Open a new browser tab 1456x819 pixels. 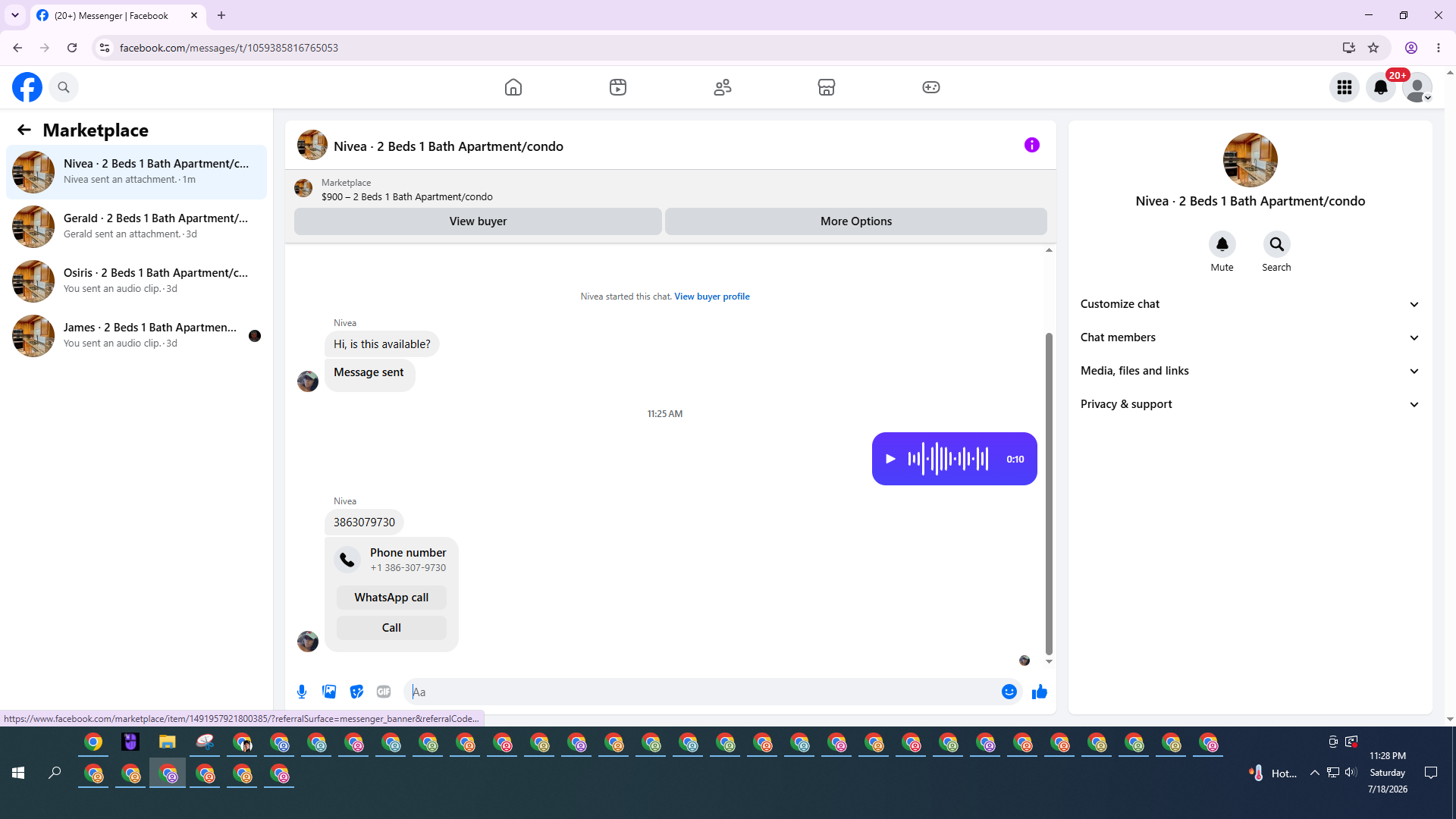[x=221, y=15]
